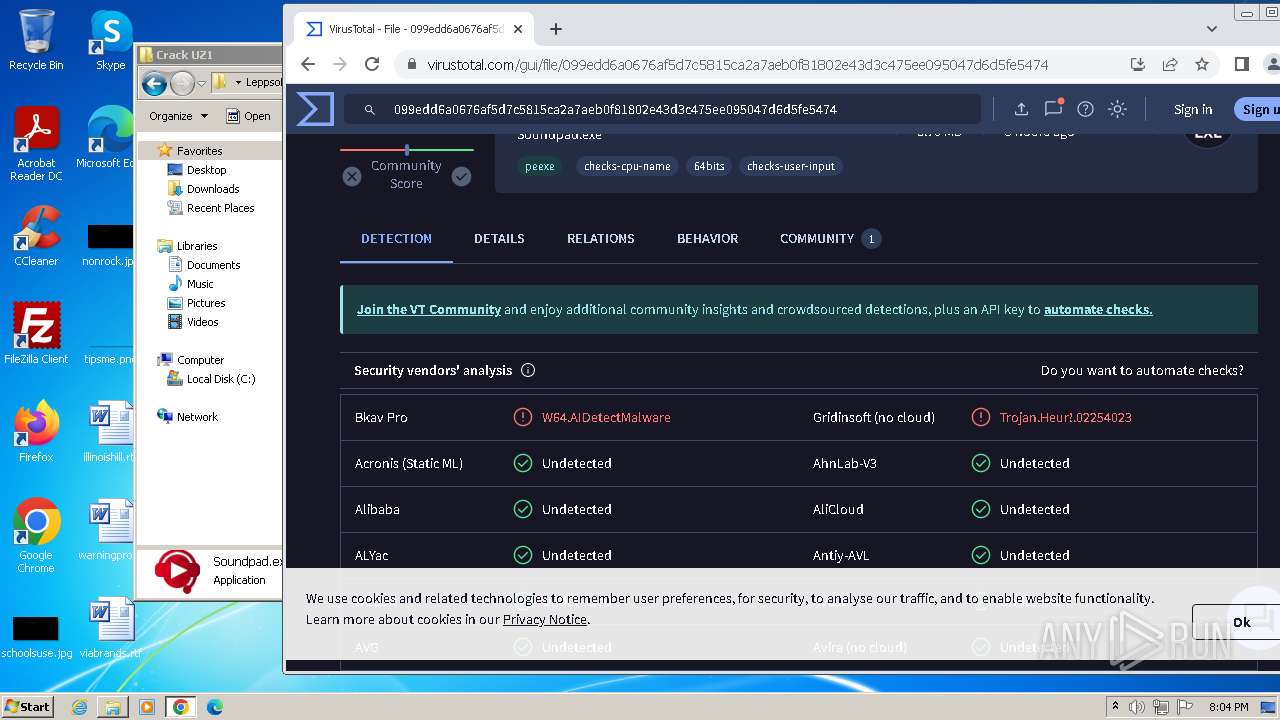Select Network in Explorer navigation pane
This screenshot has width=1280, height=720.
pos(197,417)
